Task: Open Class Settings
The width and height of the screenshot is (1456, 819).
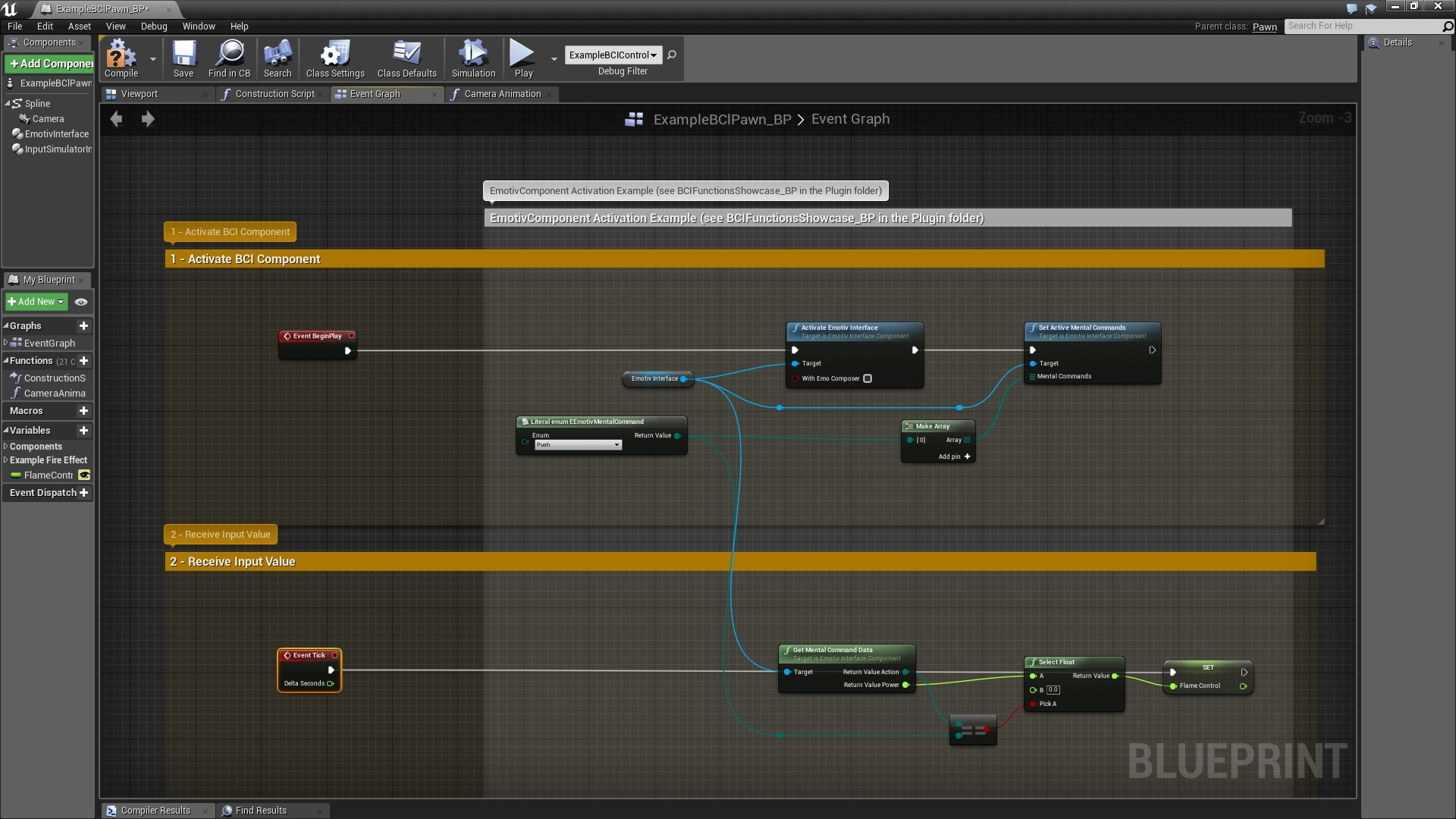Action: click(334, 58)
